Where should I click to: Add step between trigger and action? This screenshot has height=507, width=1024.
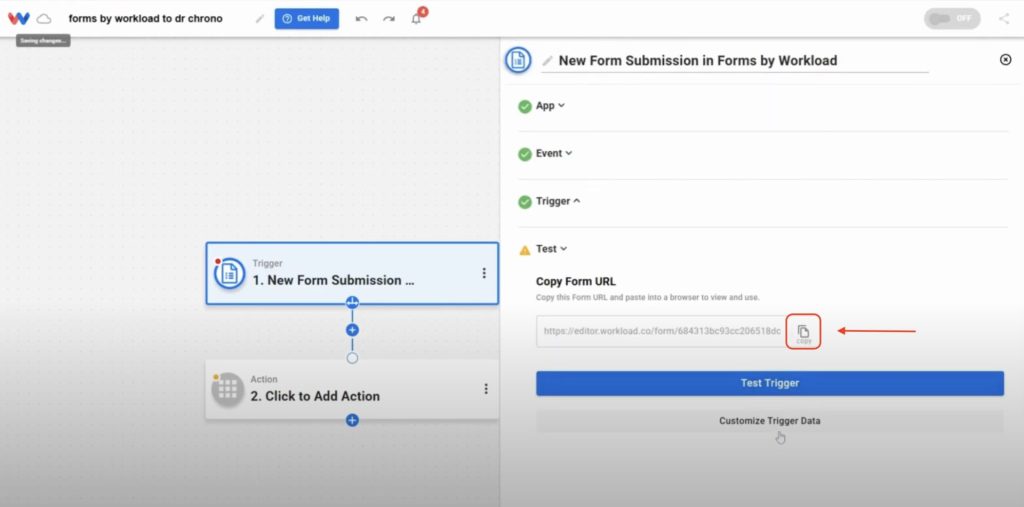click(x=352, y=330)
